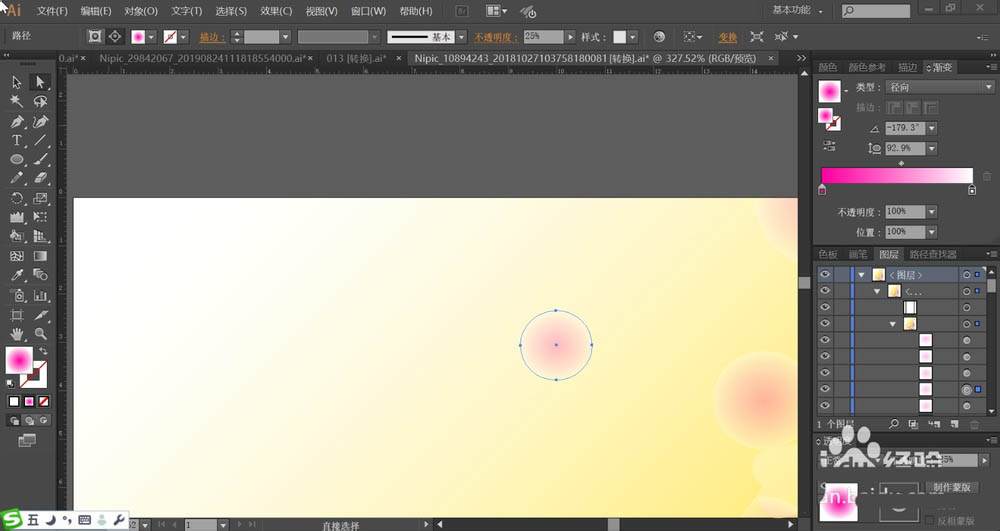Image resolution: width=1000 pixels, height=531 pixels.
Task: Select the Hand tool
Action: (x=17, y=333)
